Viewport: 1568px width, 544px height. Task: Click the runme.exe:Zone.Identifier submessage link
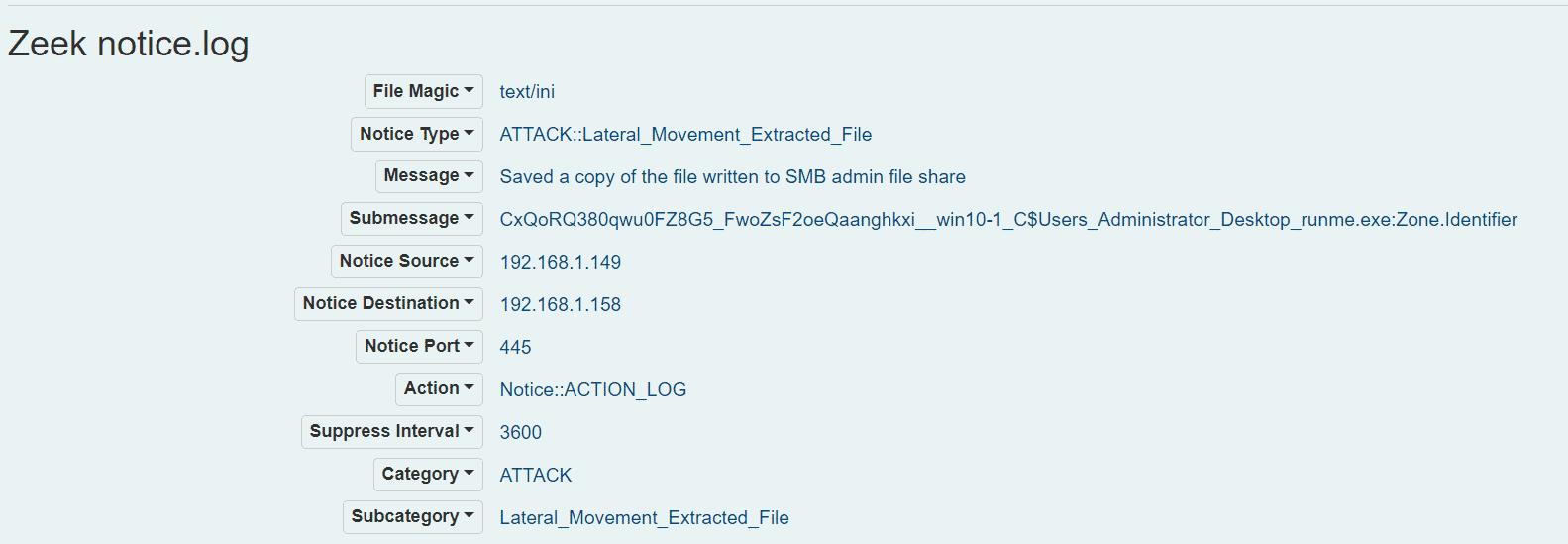point(1007,220)
